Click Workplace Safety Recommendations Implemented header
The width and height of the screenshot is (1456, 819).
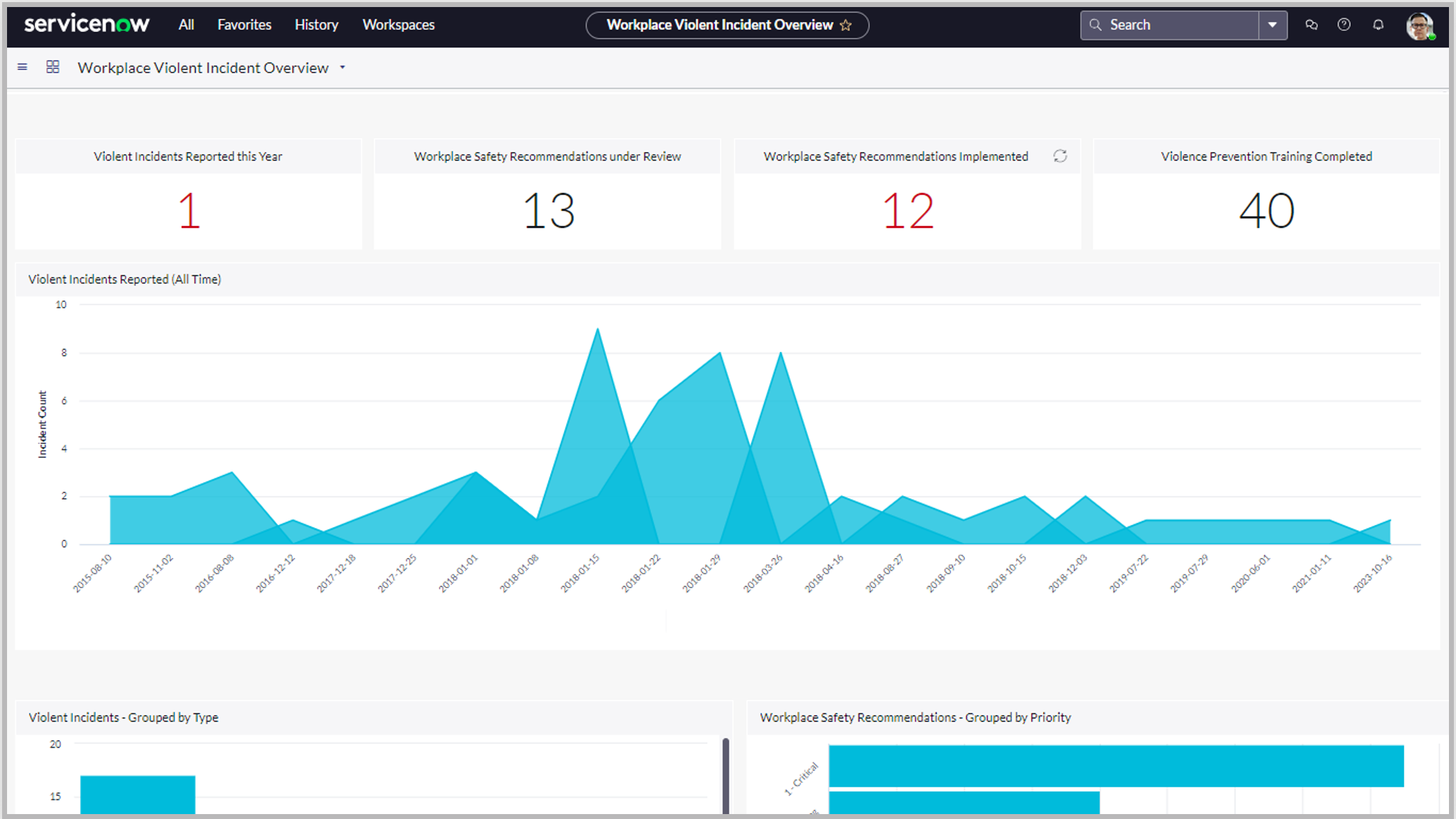(x=896, y=156)
